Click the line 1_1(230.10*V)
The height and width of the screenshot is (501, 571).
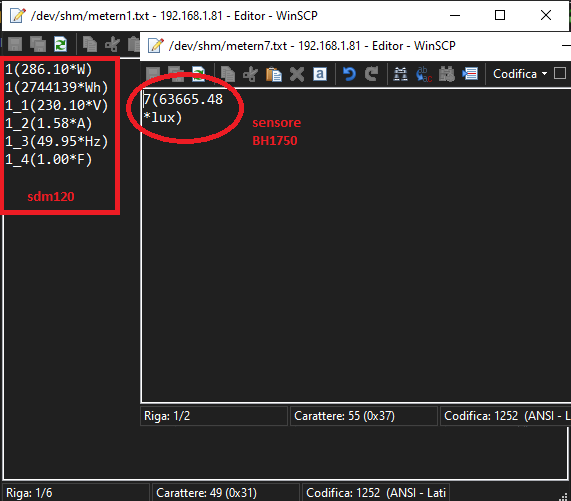click(x=57, y=106)
